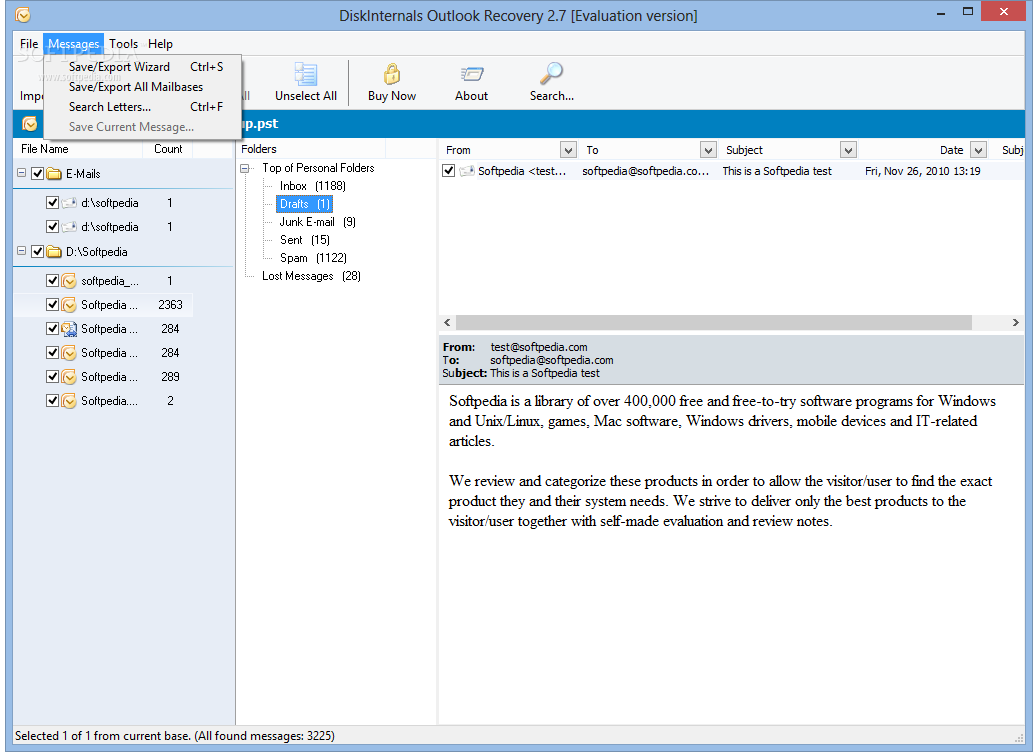Open the From column filter dropdown
Screen dimensions: 1033x752
click(x=568, y=150)
